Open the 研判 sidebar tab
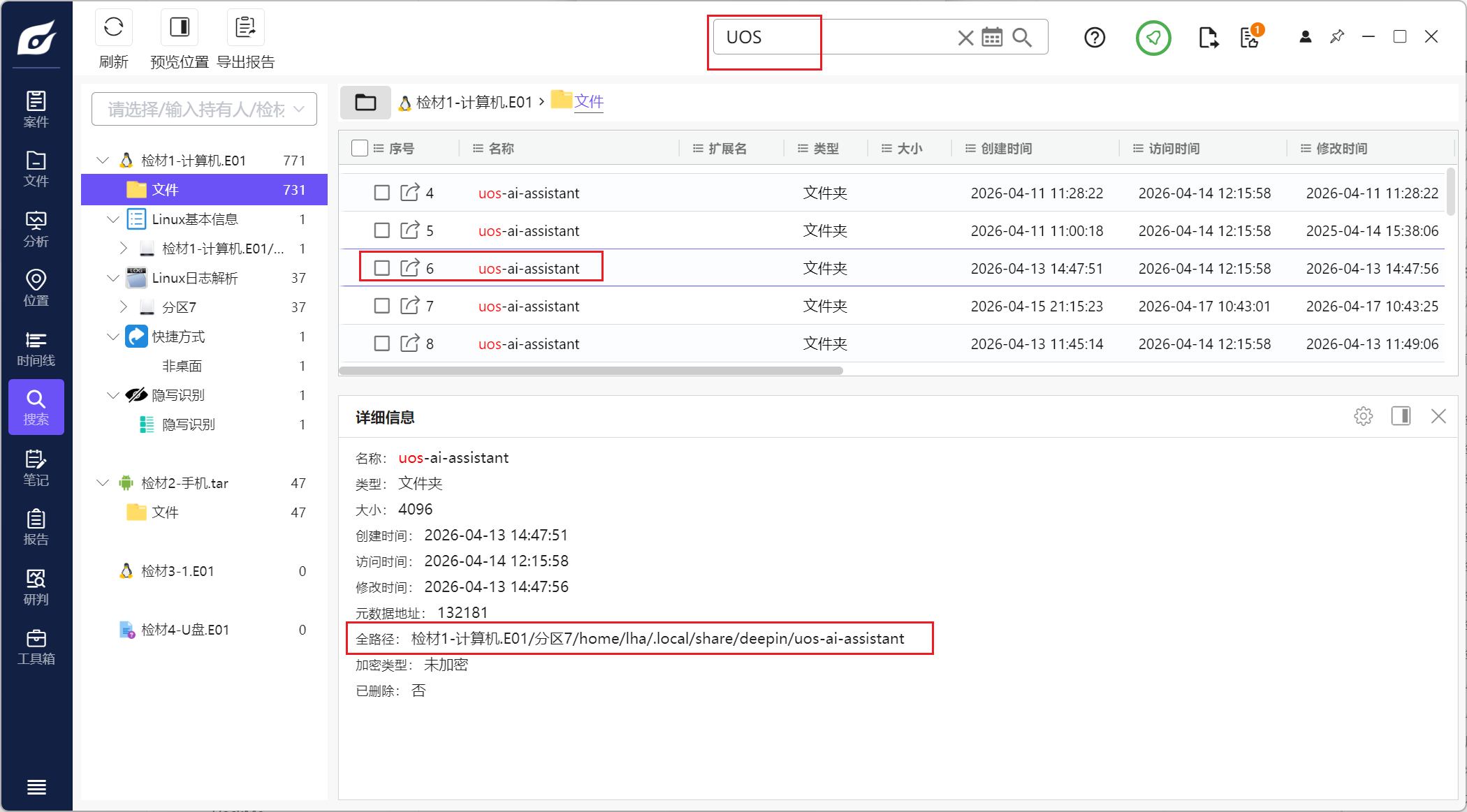1467x812 pixels. coord(36,587)
